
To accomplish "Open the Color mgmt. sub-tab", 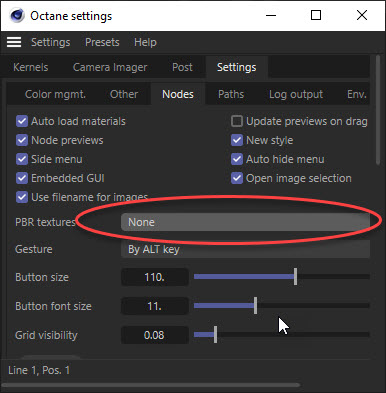I will click(55, 94).
